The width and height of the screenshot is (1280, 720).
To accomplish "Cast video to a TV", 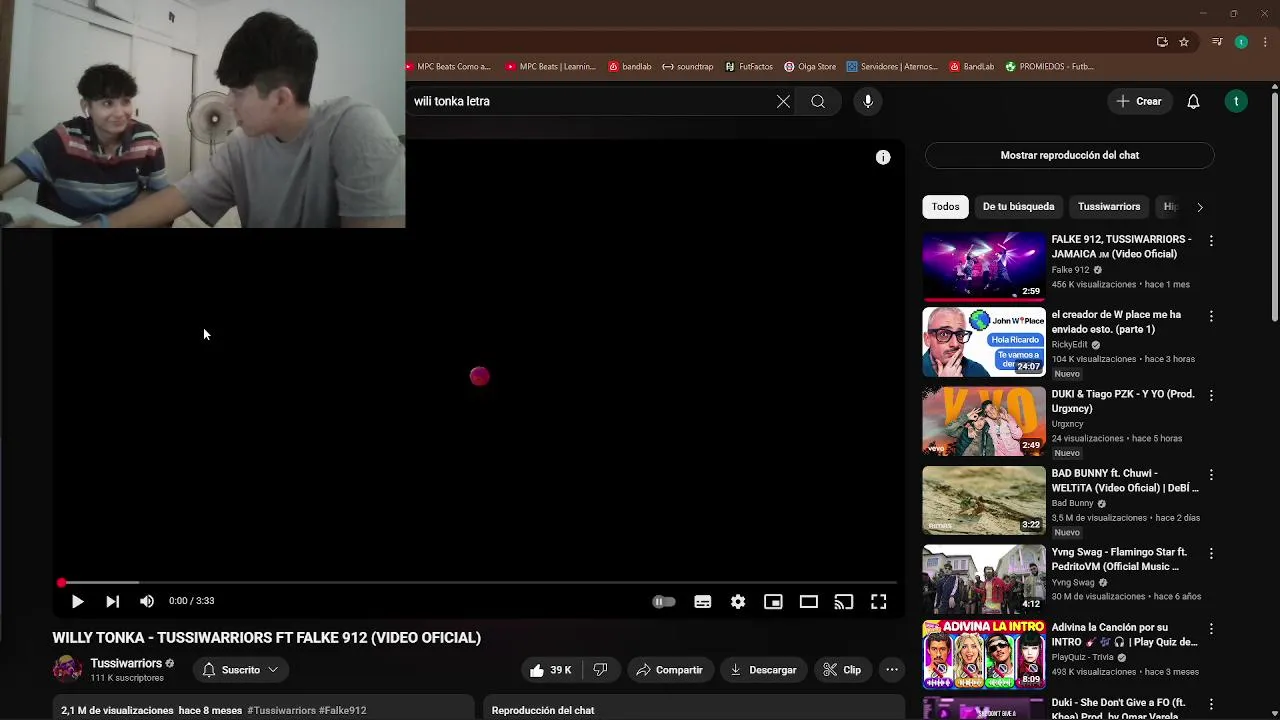I will pyautogui.click(x=844, y=601).
